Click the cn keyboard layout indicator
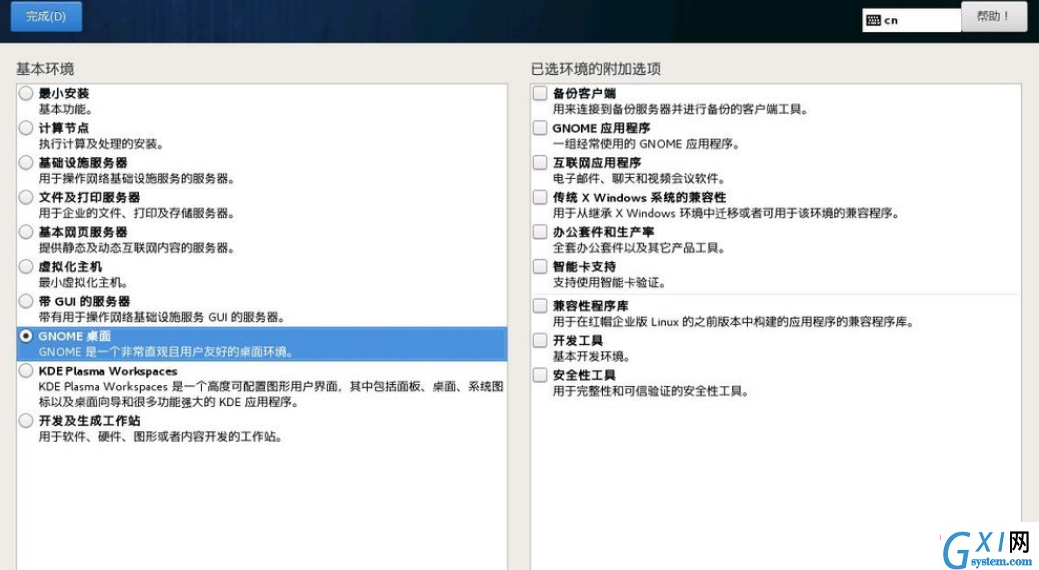 click(911, 21)
